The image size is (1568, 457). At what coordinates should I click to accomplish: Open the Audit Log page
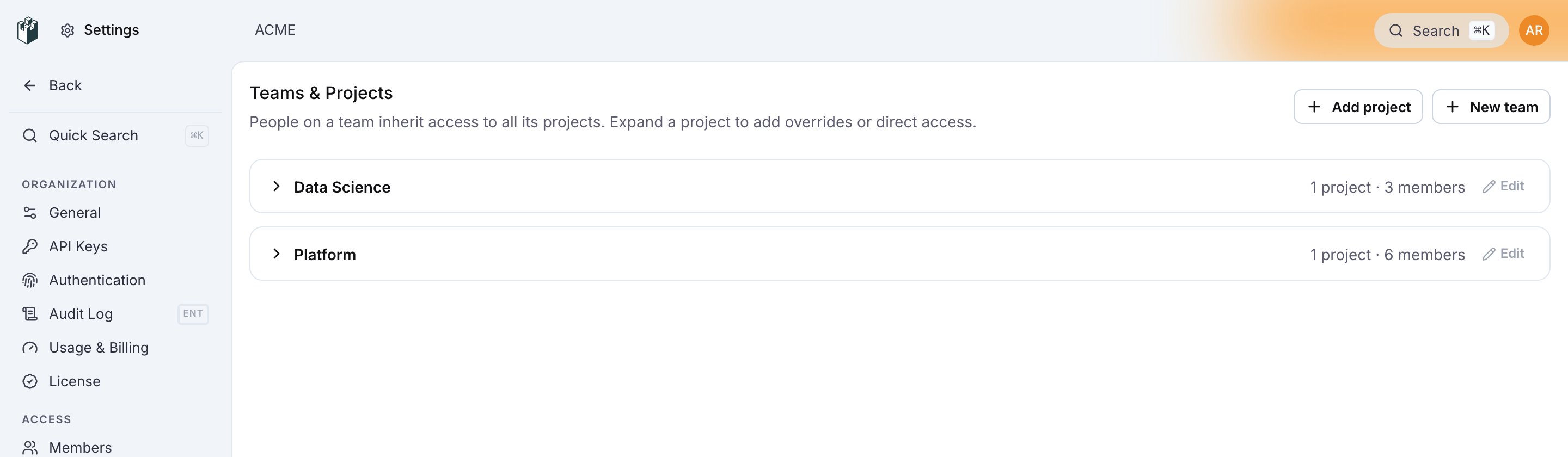(x=115, y=314)
